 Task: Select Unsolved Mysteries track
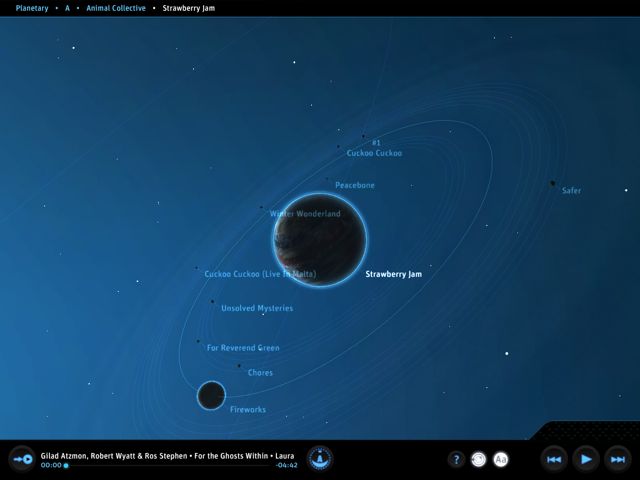tap(257, 308)
